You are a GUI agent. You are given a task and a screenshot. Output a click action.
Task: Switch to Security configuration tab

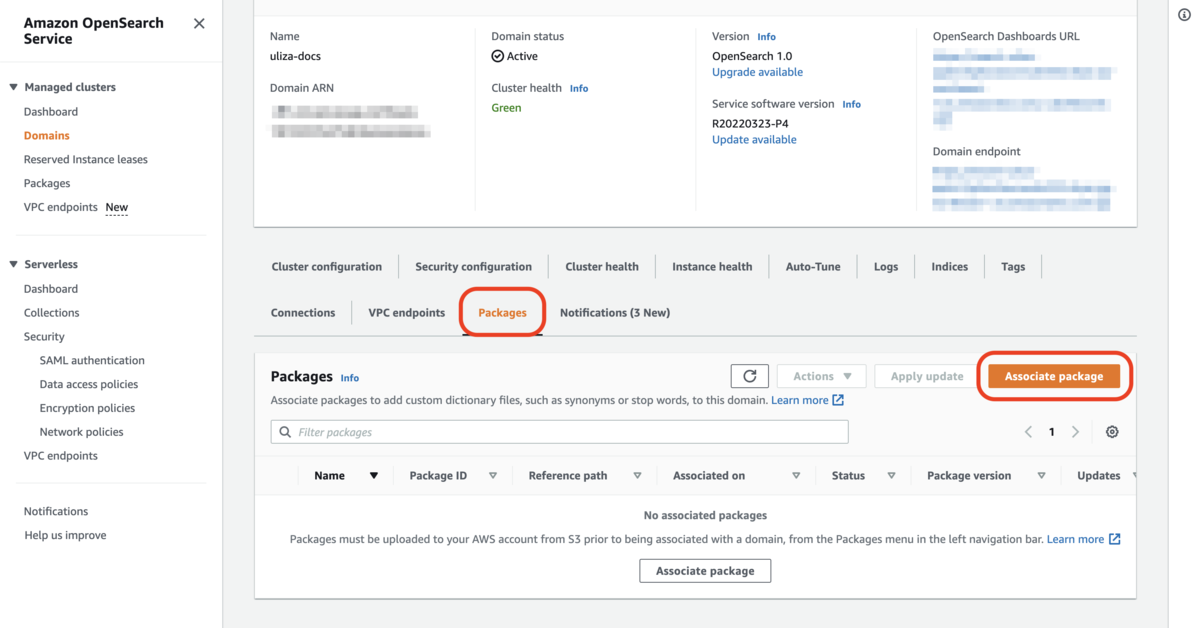click(474, 266)
